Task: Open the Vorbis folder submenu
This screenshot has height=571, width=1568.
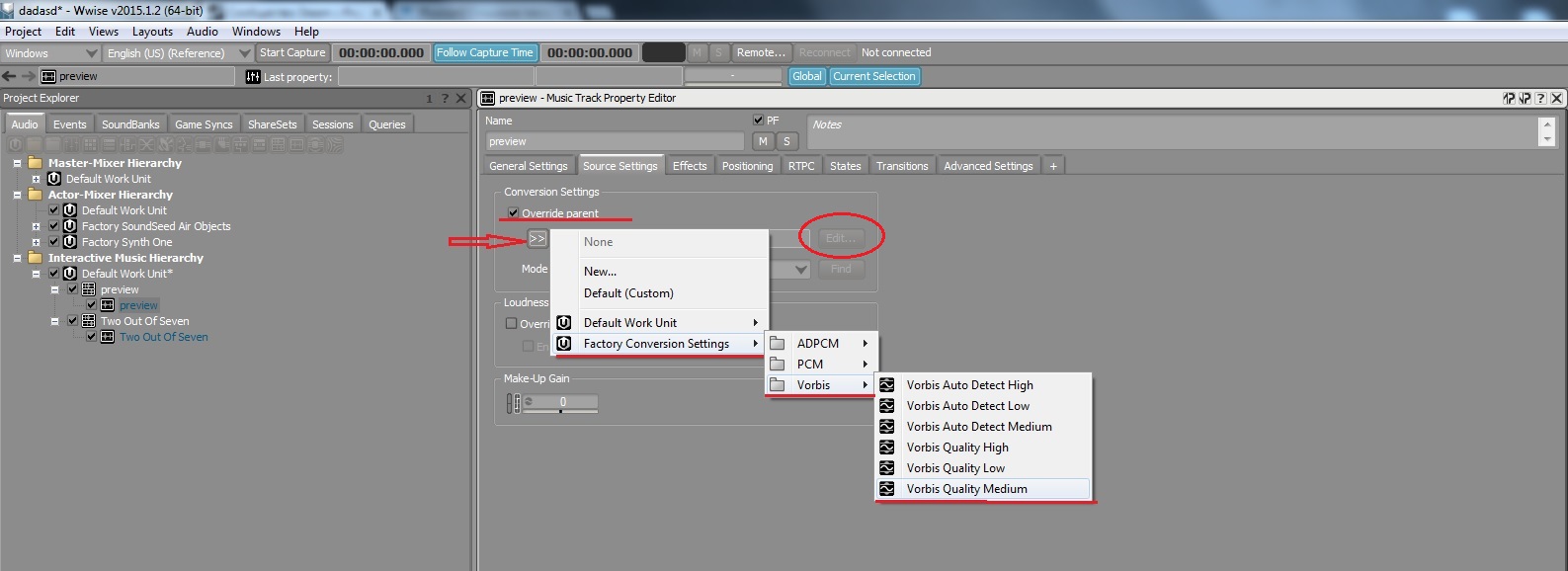Action: click(820, 385)
